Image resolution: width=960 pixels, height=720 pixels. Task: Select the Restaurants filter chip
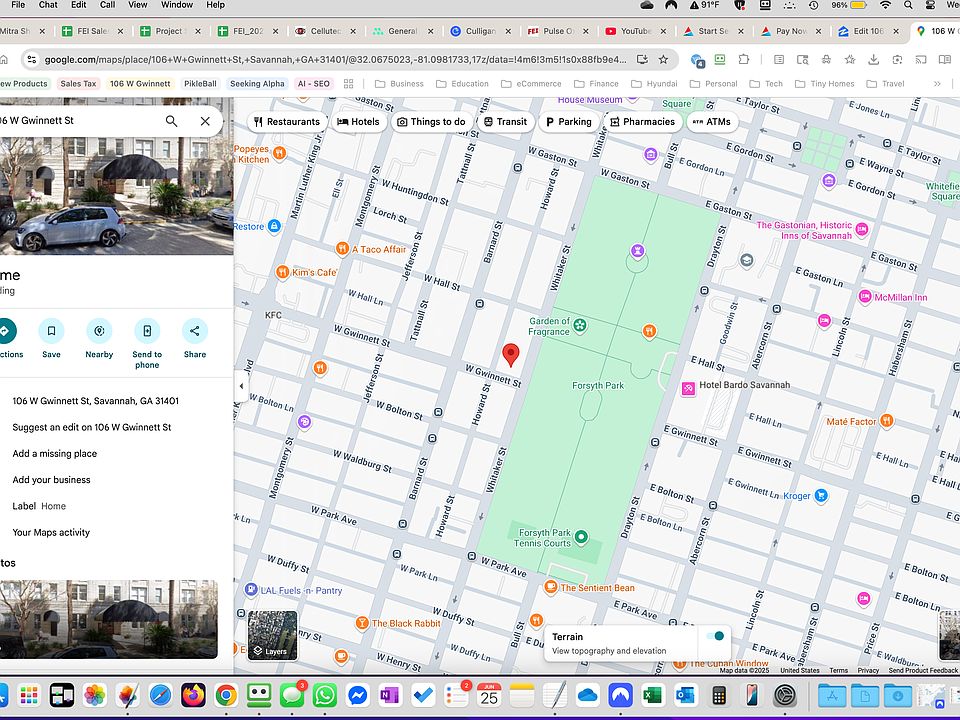tap(287, 122)
